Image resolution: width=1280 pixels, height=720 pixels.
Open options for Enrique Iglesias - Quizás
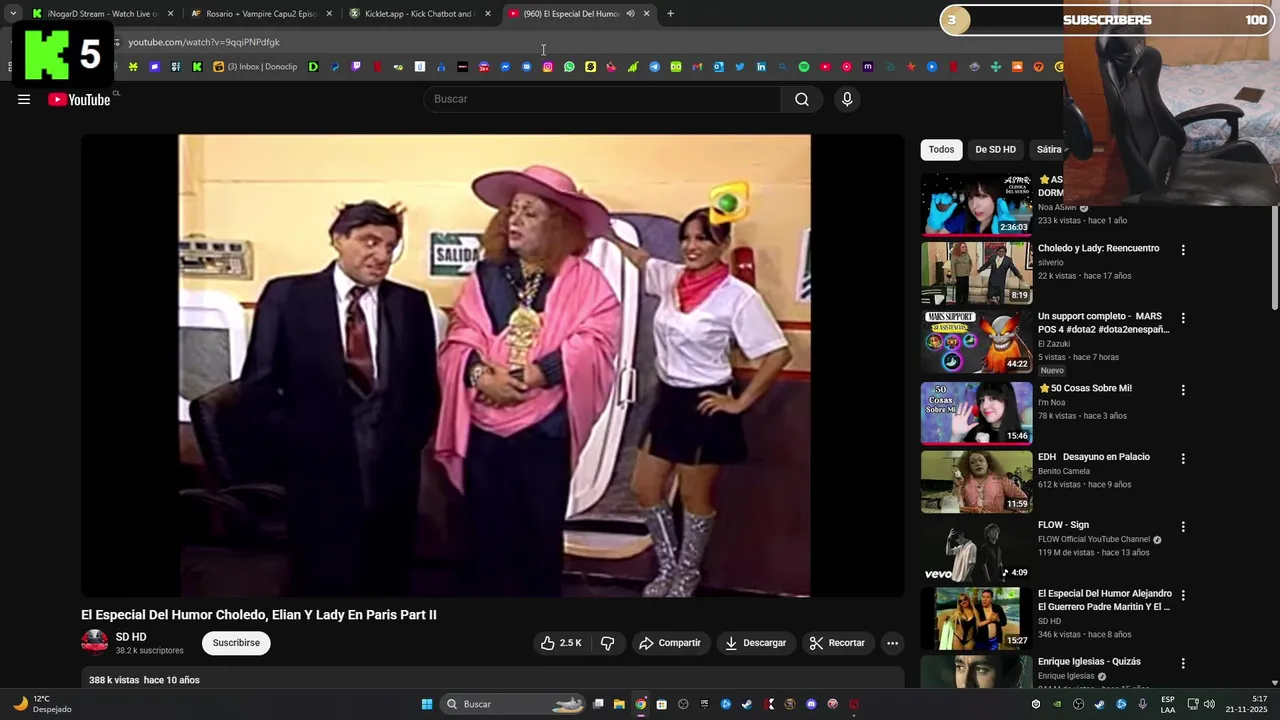(x=1183, y=663)
